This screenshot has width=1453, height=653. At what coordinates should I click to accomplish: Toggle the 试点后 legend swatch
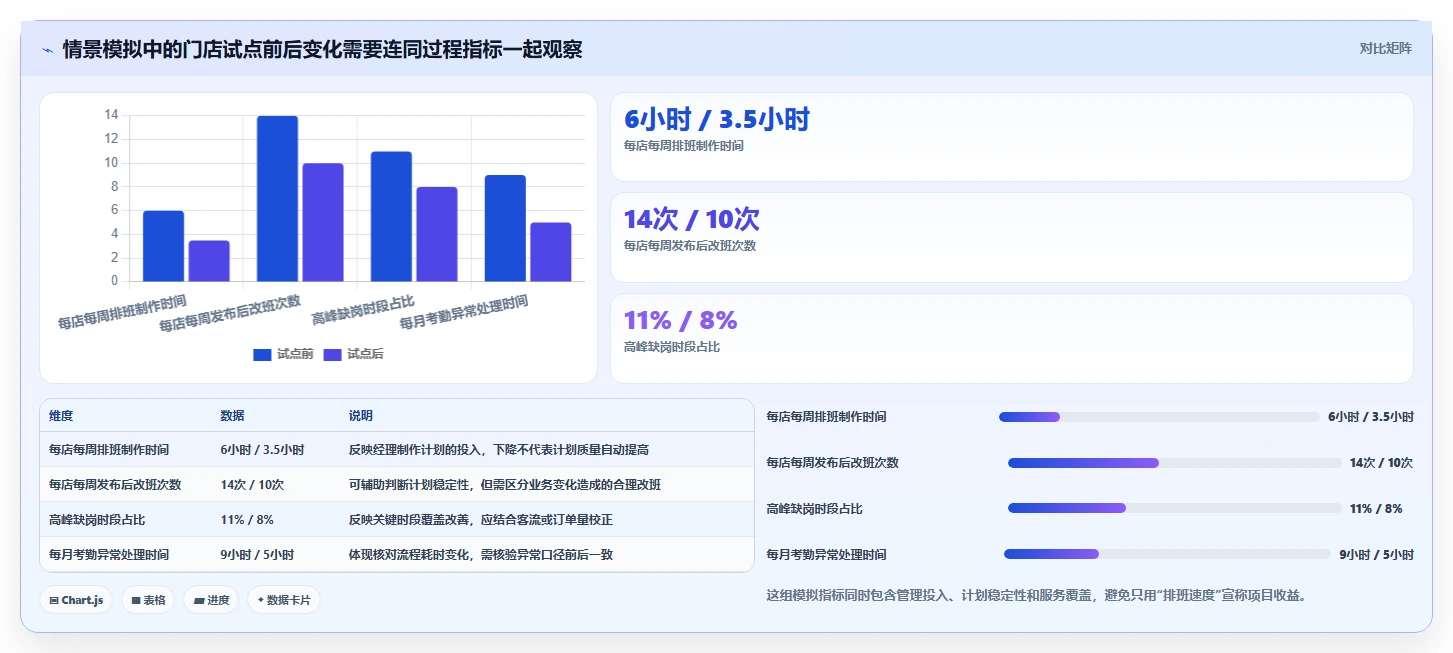(332, 354)
